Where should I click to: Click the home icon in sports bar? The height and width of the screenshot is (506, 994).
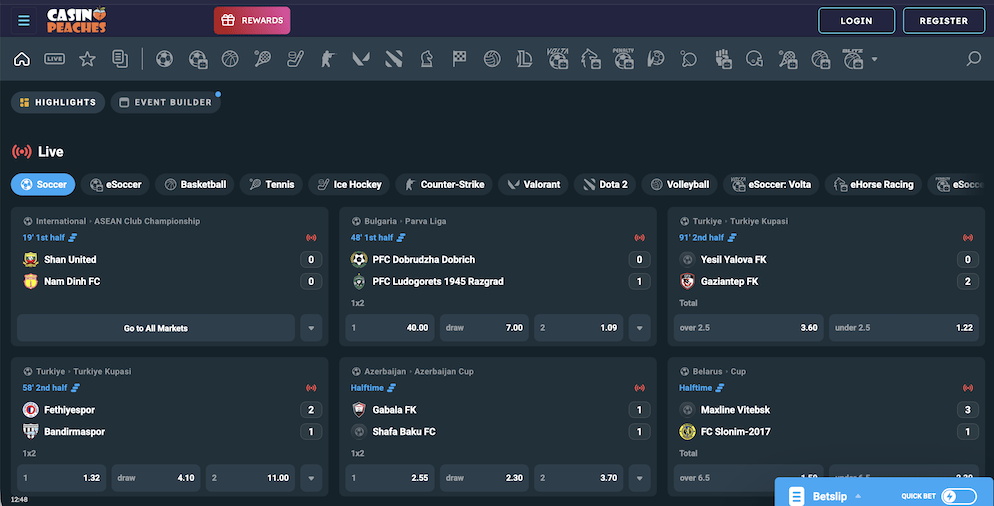(x=22, y=59)
